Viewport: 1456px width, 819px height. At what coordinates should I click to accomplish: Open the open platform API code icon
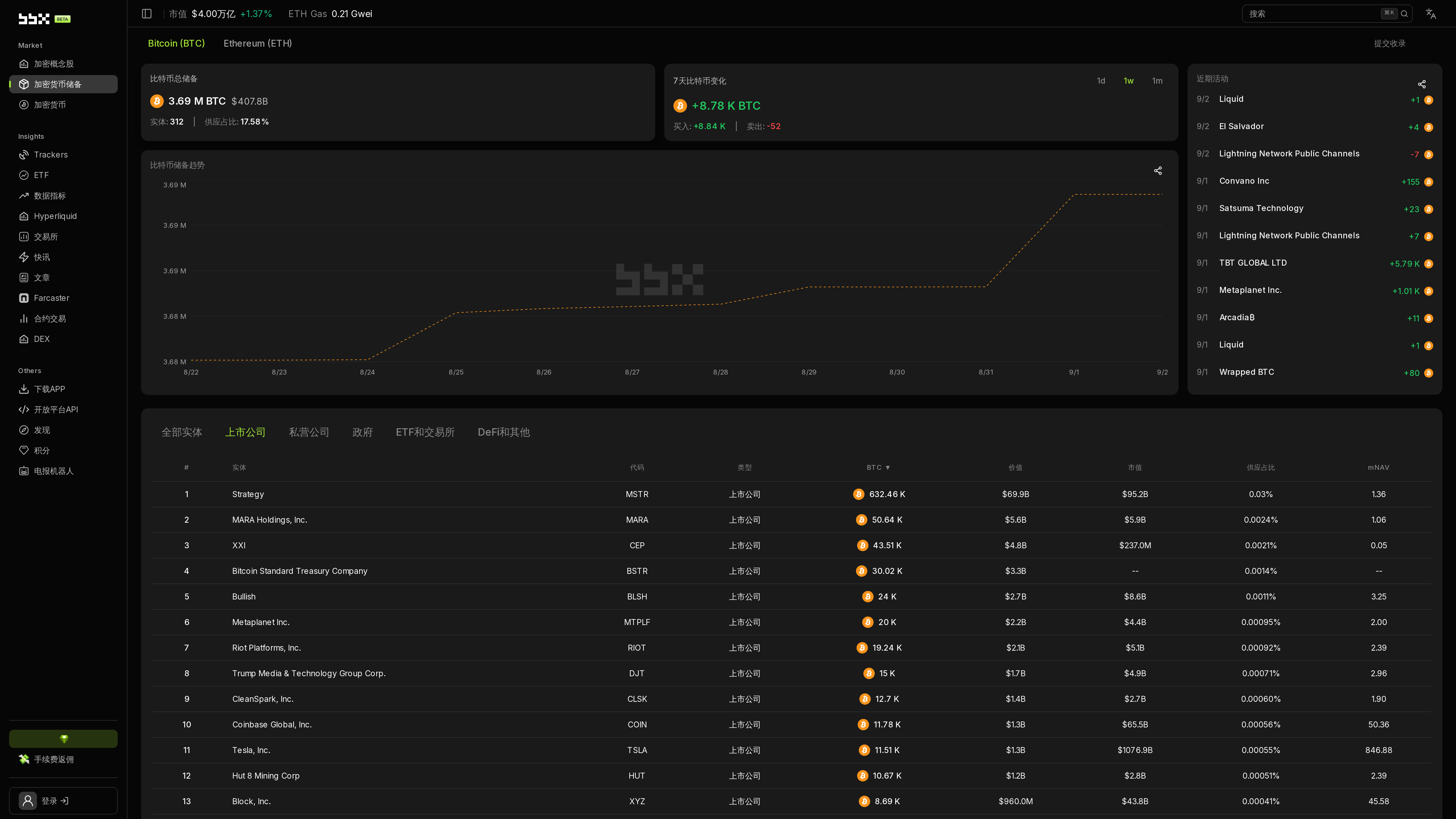click(24, 410)
